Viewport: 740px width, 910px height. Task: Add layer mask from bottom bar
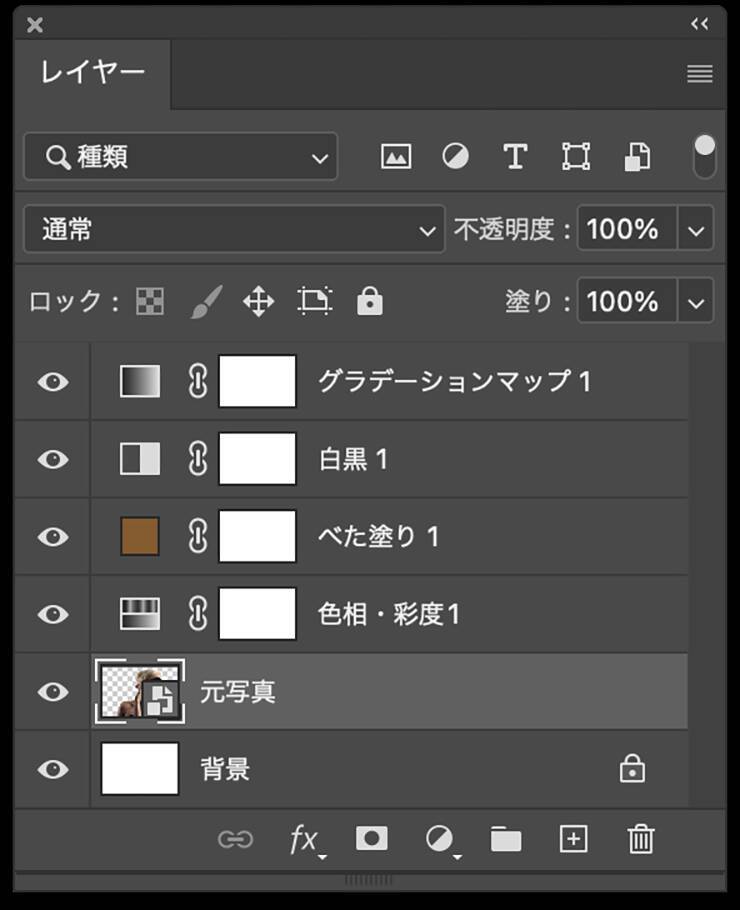coord(372,839)
